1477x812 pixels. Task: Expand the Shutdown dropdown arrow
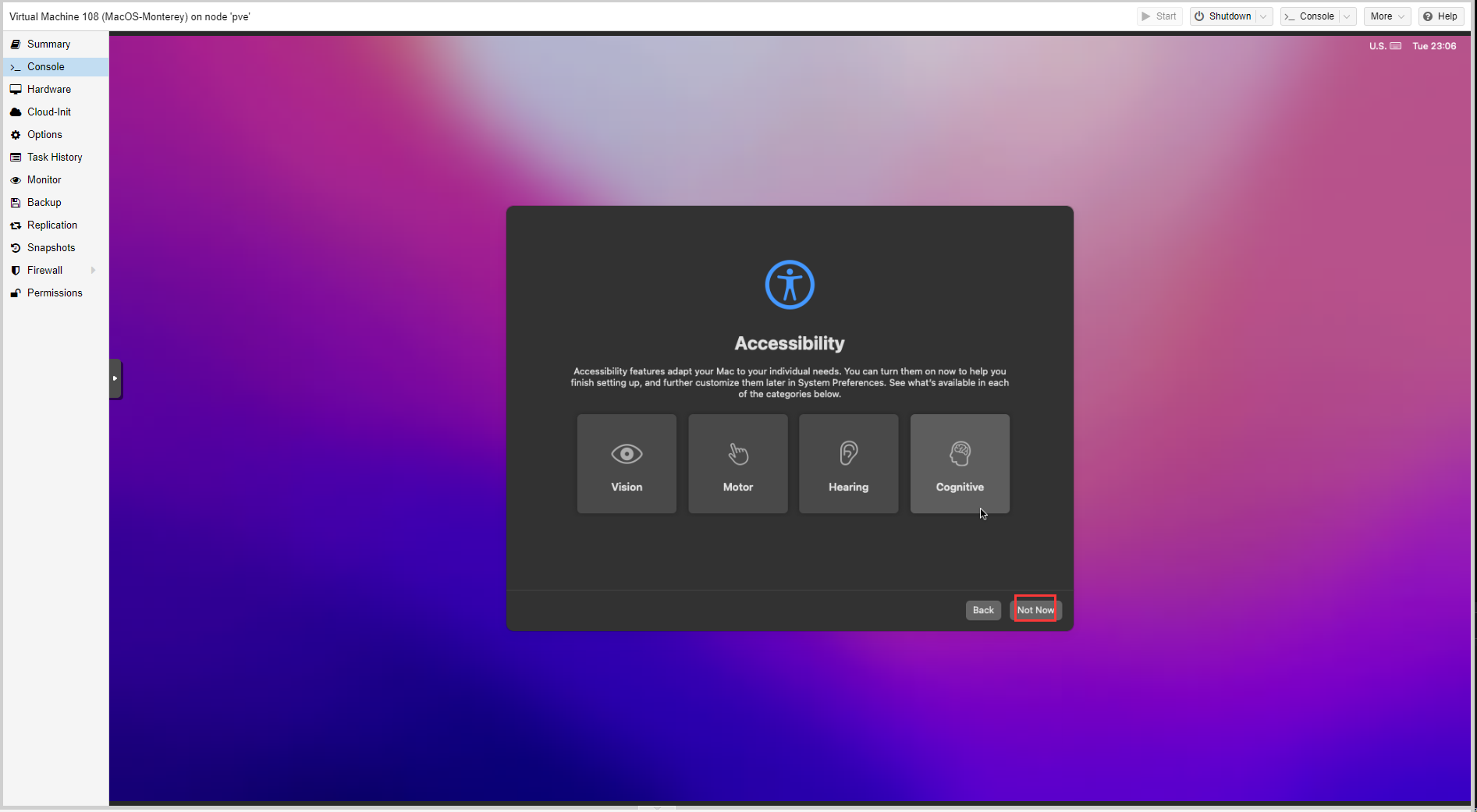1263,16
